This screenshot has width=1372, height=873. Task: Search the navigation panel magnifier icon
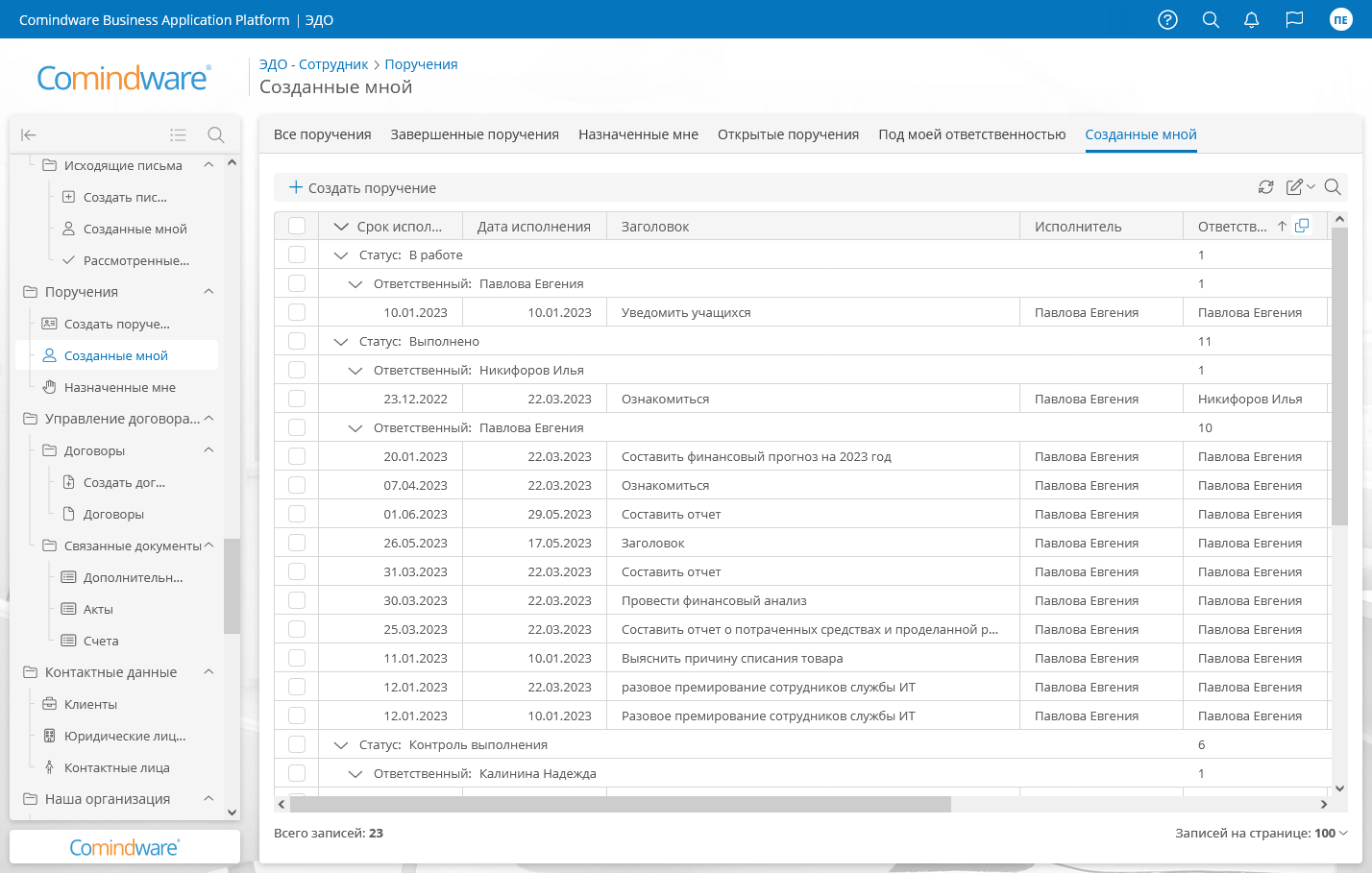pos(216,134)
